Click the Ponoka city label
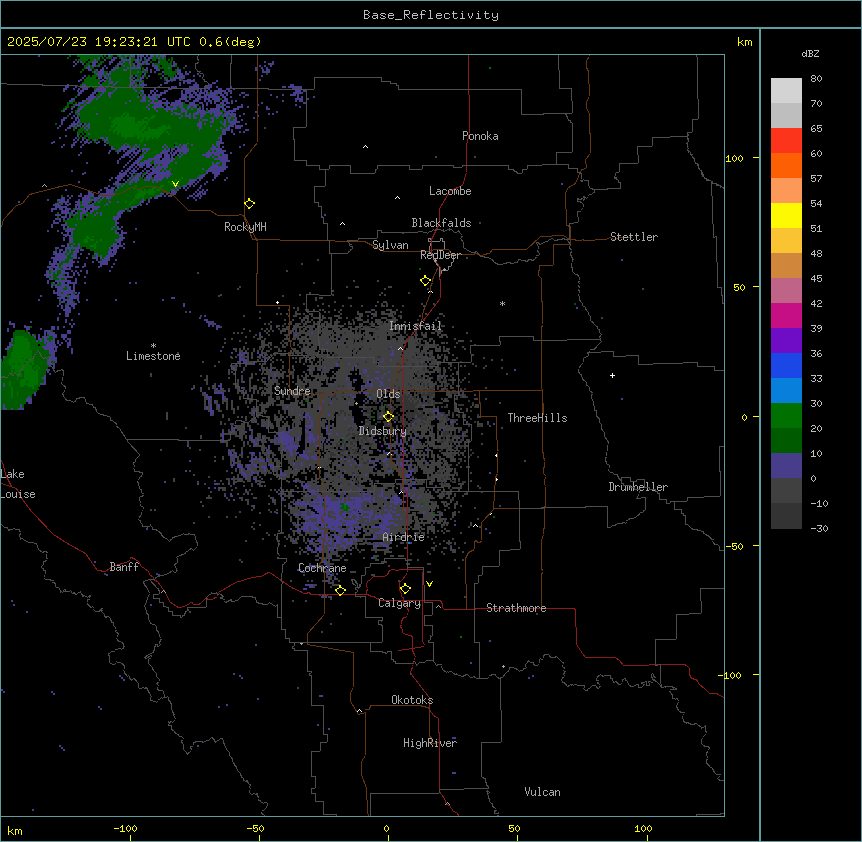 point(480,136)
